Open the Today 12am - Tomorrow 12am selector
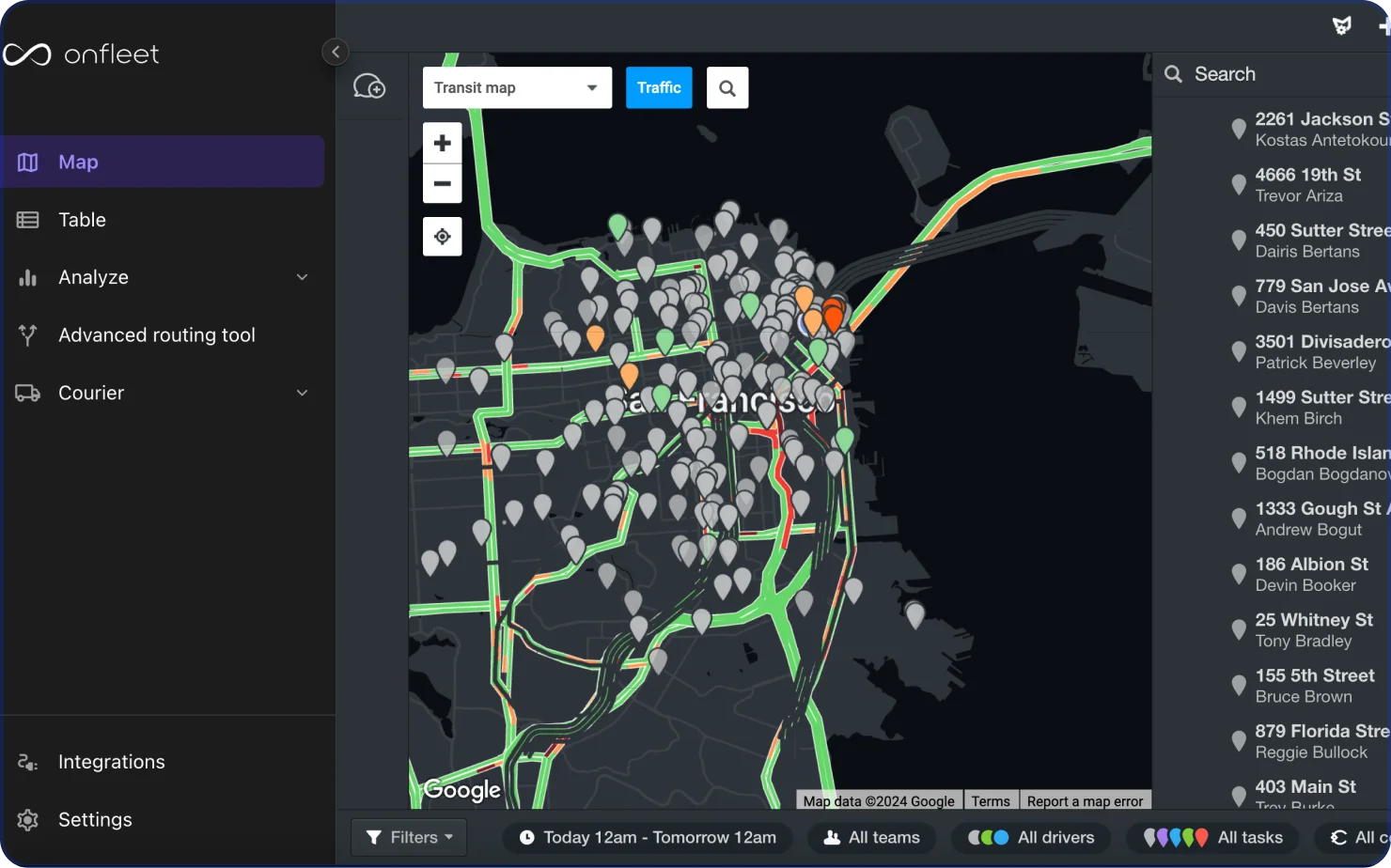Screen dimensions: 1391x868 coord(649,837)
